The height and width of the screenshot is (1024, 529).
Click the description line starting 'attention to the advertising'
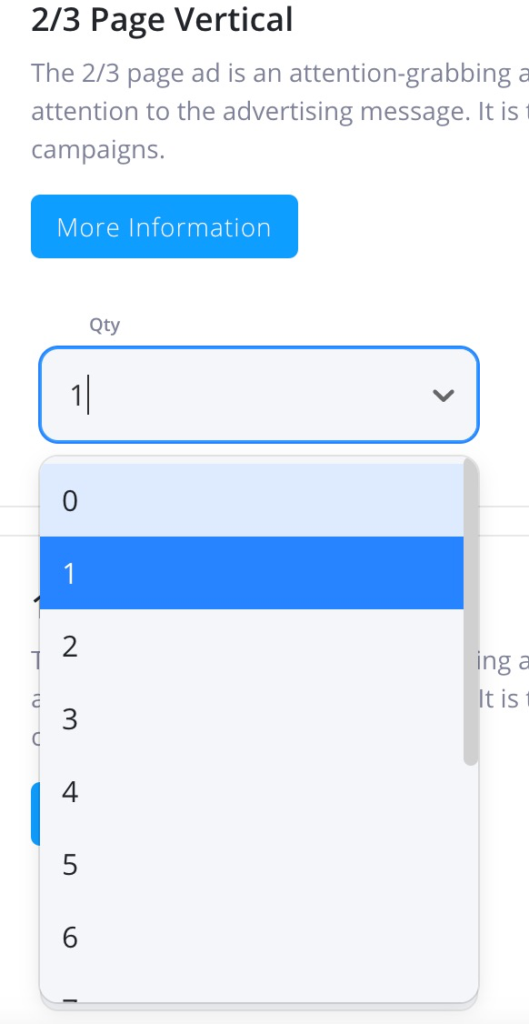point(280,111)
